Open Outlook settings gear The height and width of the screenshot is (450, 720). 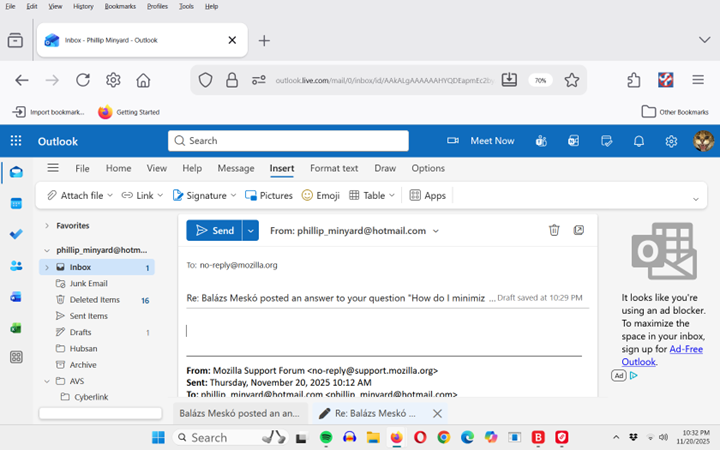[x=670, y=141]
